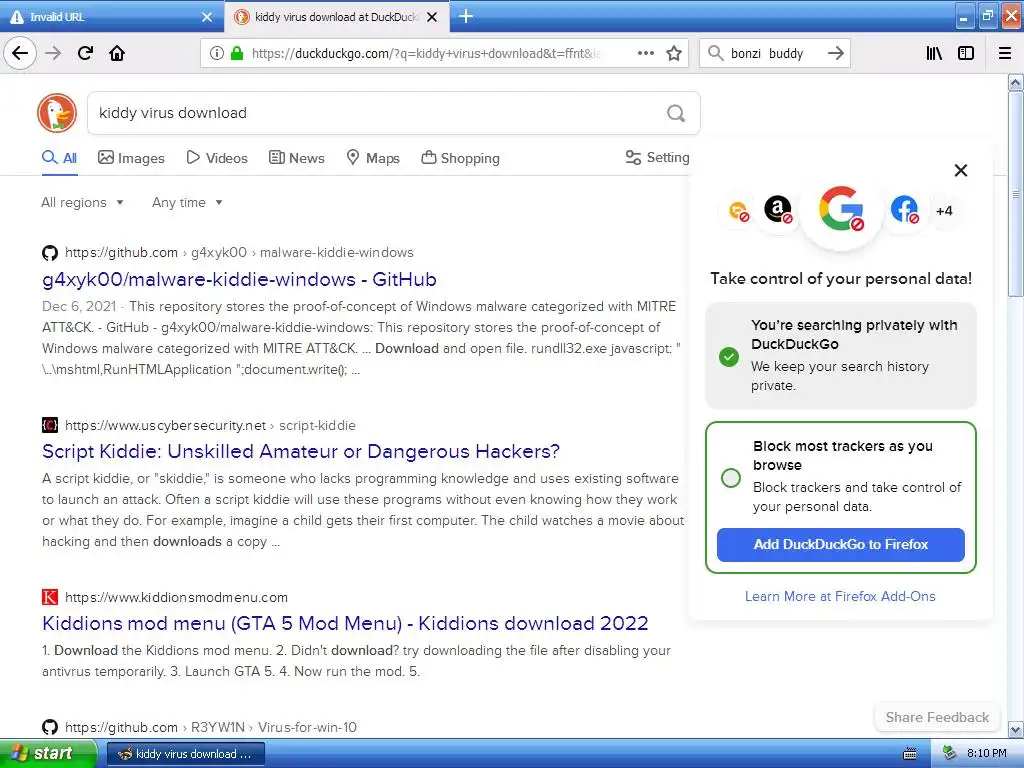Screen dimensions: 1024x768
Task: Click GitHub favicon of malware-kiddie-windows result
Action: pos(50,253)
